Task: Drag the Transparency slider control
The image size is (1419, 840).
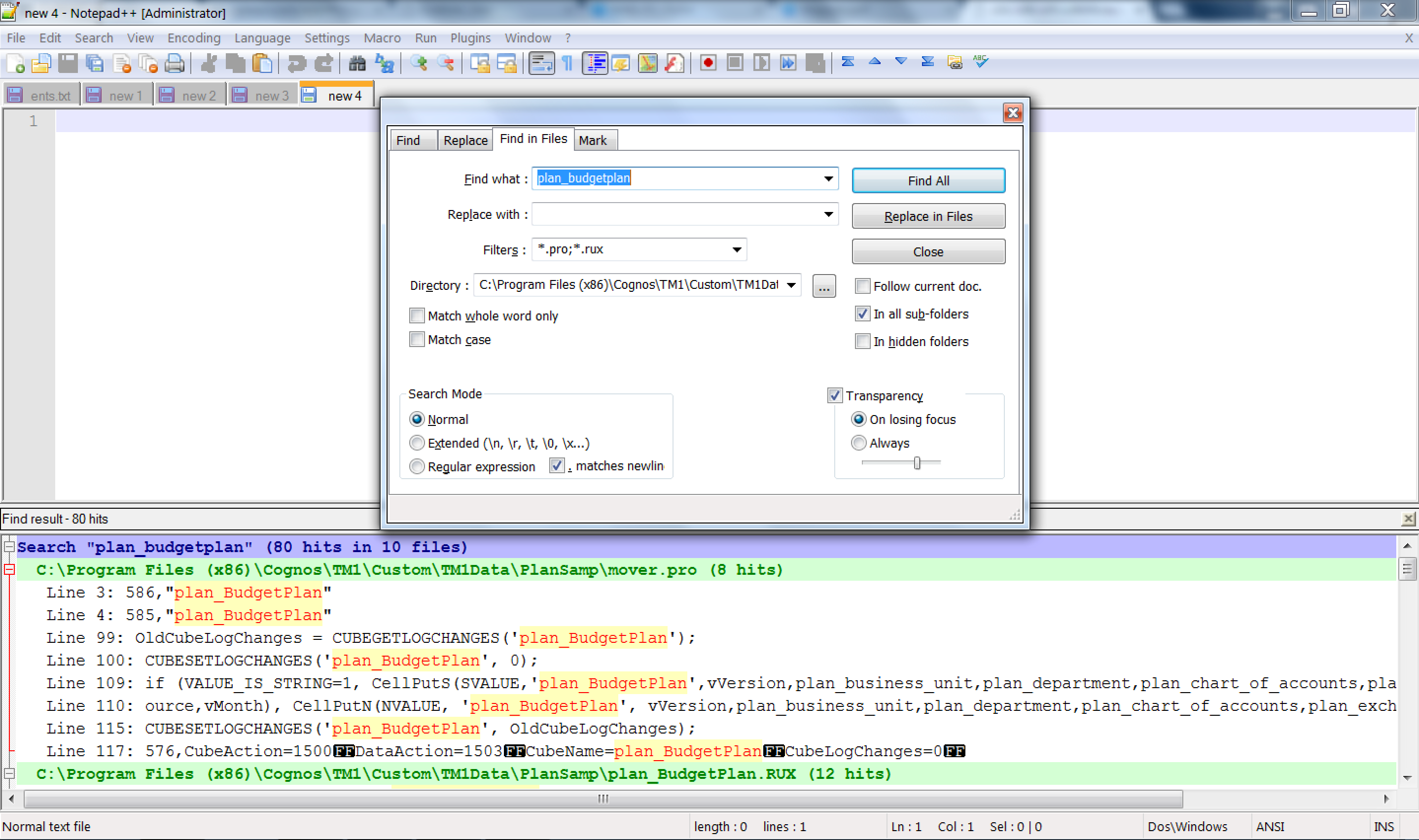Action: click(915, 462)
